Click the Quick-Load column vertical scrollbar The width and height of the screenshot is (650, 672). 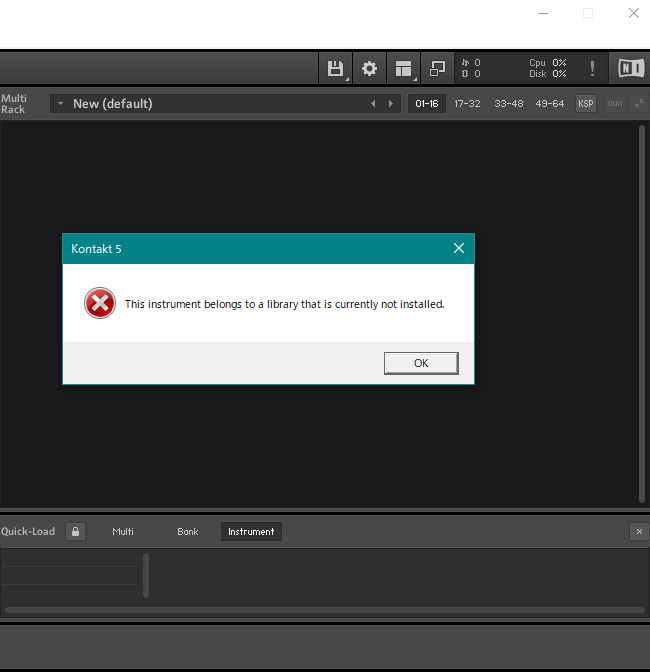click(146, 576)
